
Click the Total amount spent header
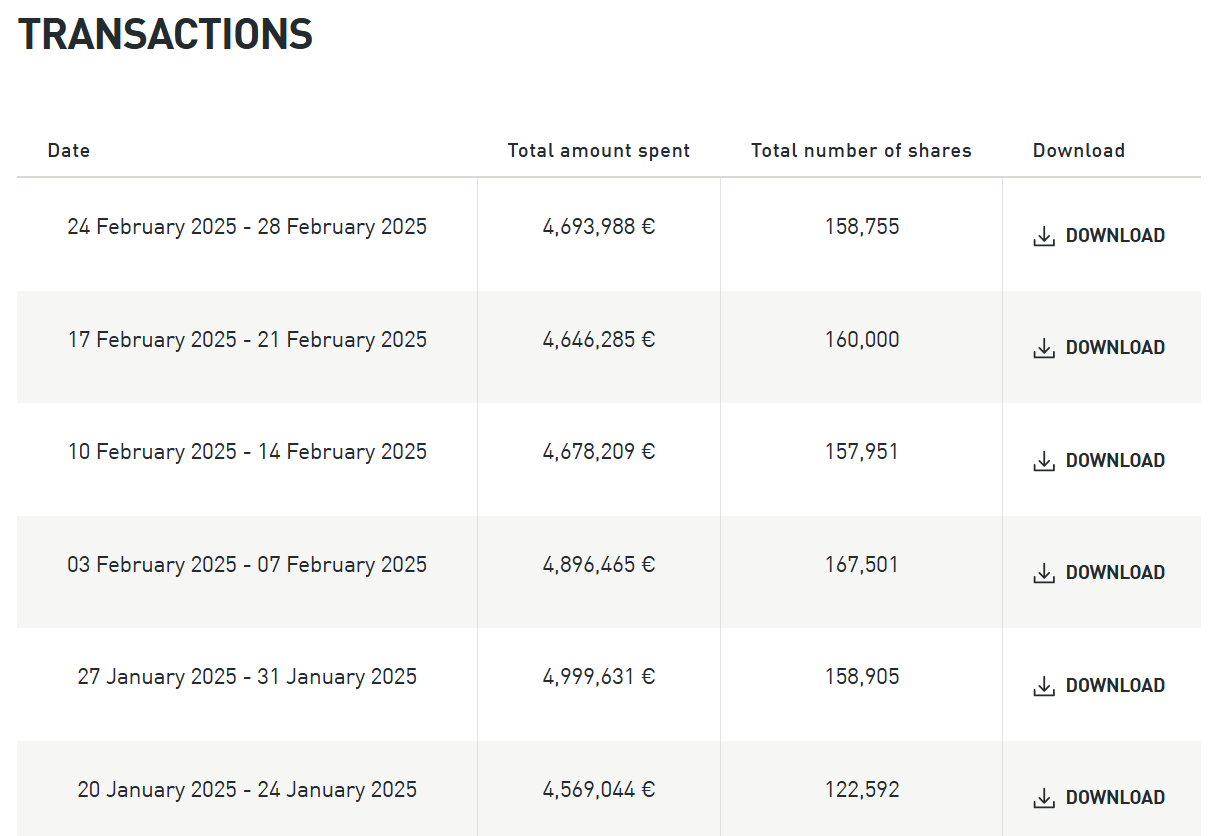599,151
